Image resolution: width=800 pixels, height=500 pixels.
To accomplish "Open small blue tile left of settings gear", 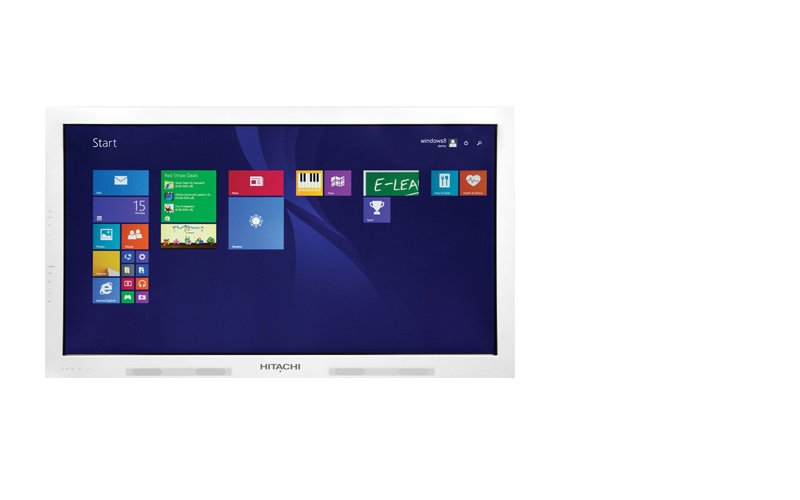I will [128, 257].
